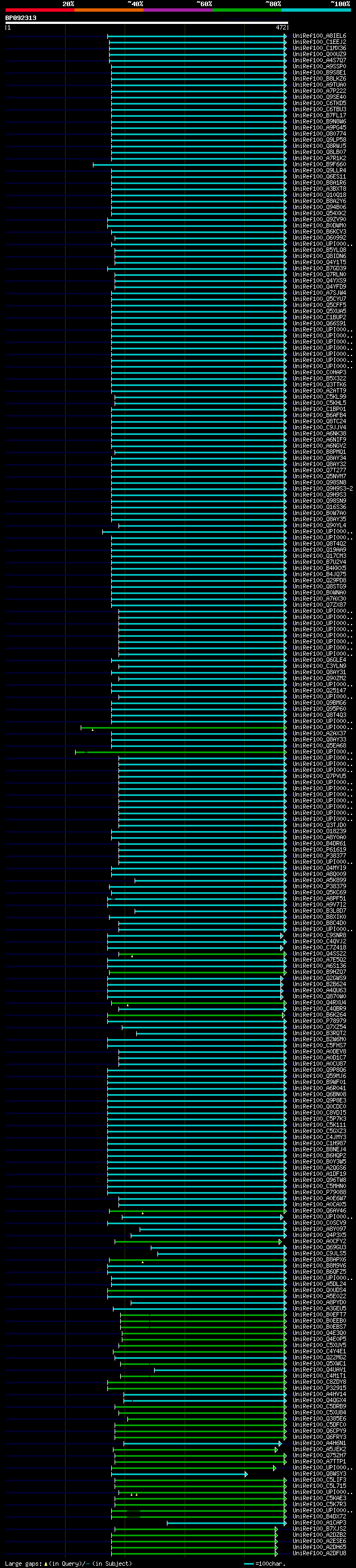Select the UniRef100_Q2GWS9 label
This screenshot has height=1568, width=356.
(x=319, y=978)
